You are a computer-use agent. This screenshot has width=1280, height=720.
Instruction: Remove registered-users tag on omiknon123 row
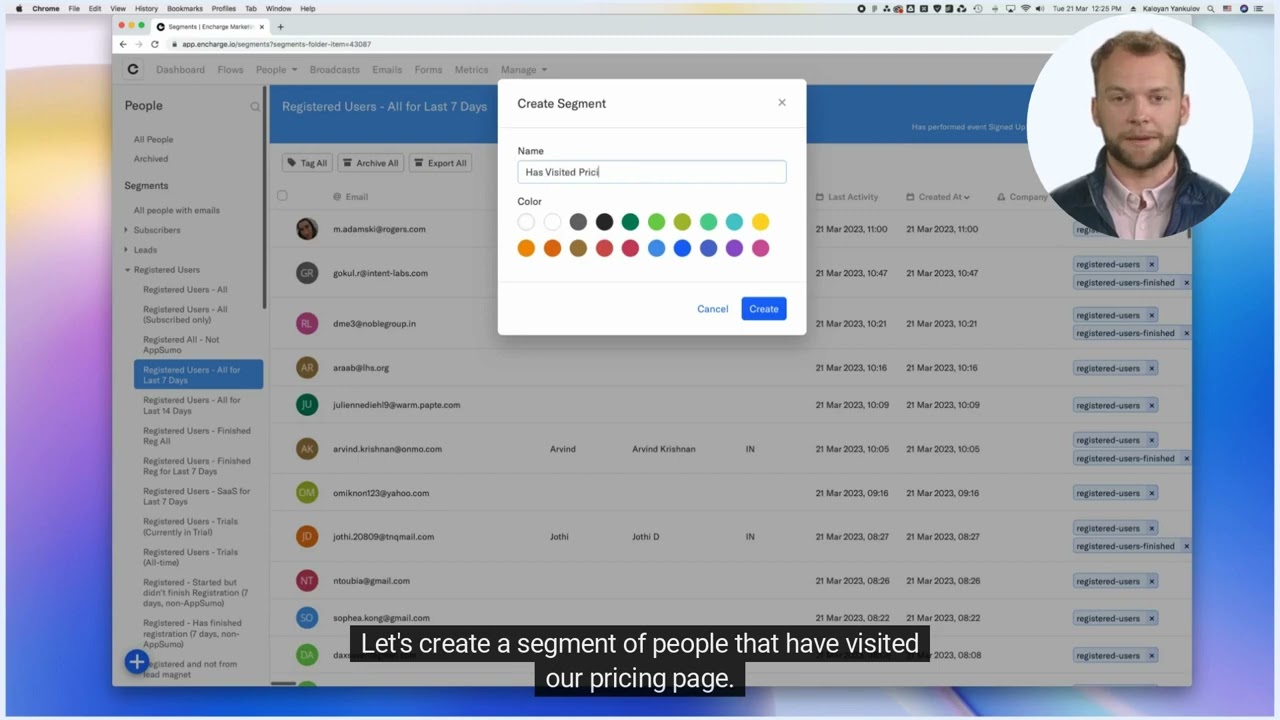click(x=1151, y=493)
